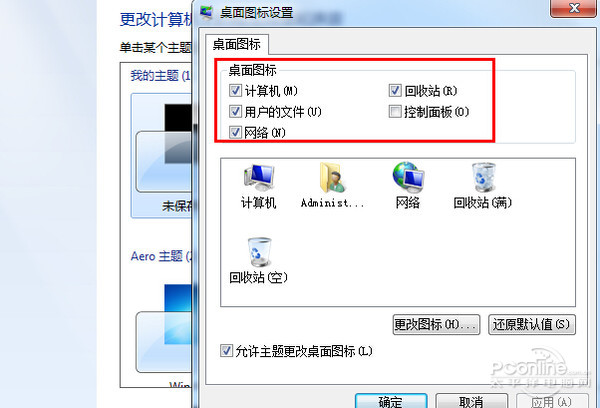Uncheck the 计算机(M) checkbox

(235, 91)
